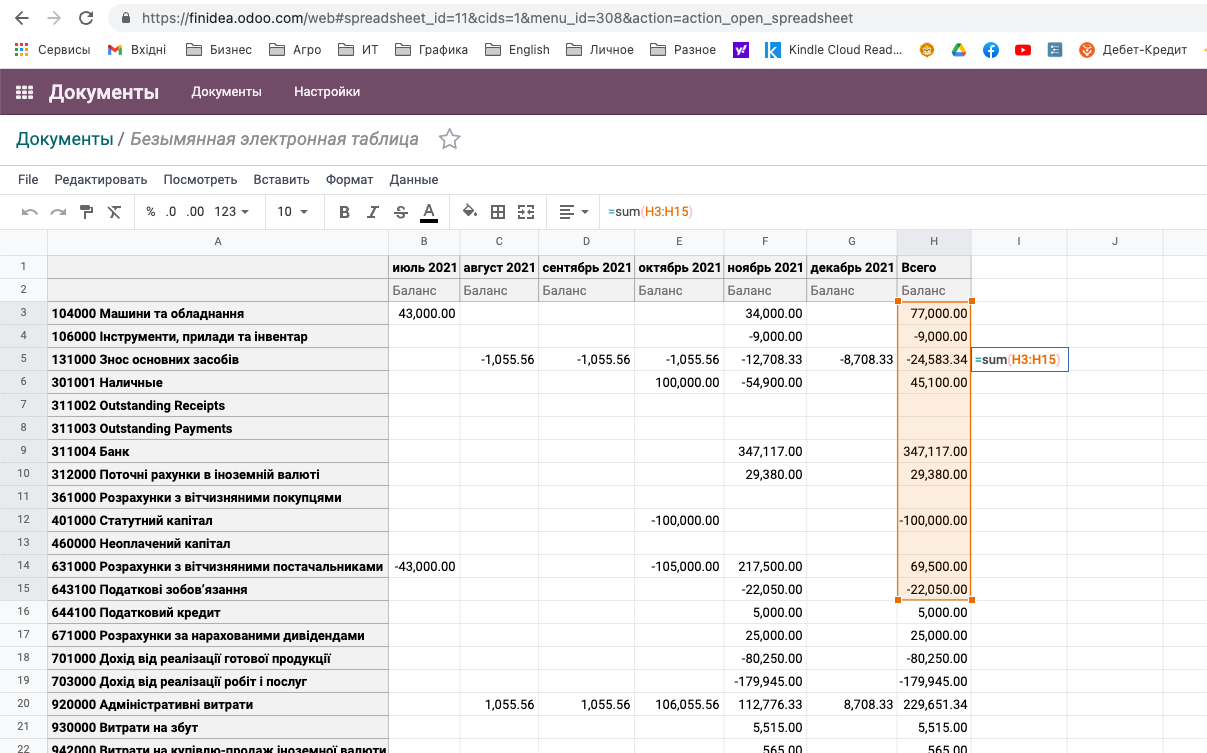Open the Бизнес bookmark folder
This screenshot has height=753, width=1207.
(x=217, y=49)
